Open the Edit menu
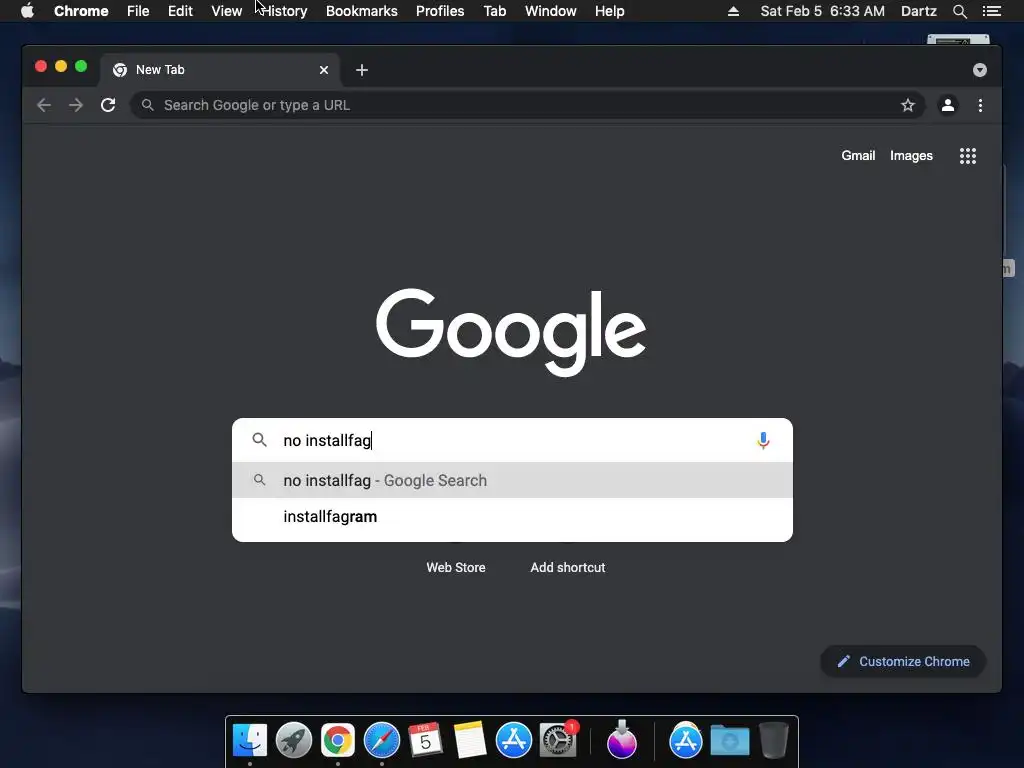Image resolution: width=1024 pixels, height=768 pixels. coord(180,11)
